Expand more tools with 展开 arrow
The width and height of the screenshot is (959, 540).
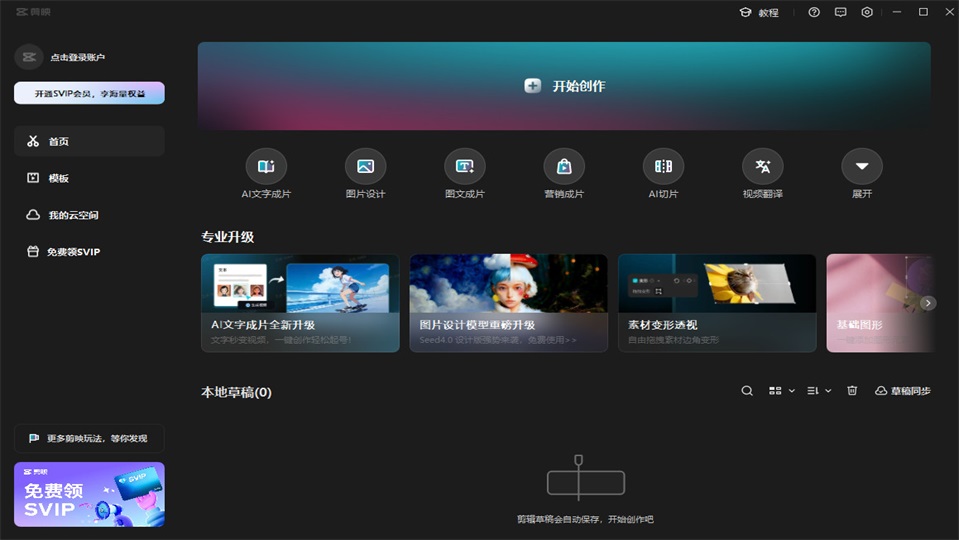pos(862,166)
